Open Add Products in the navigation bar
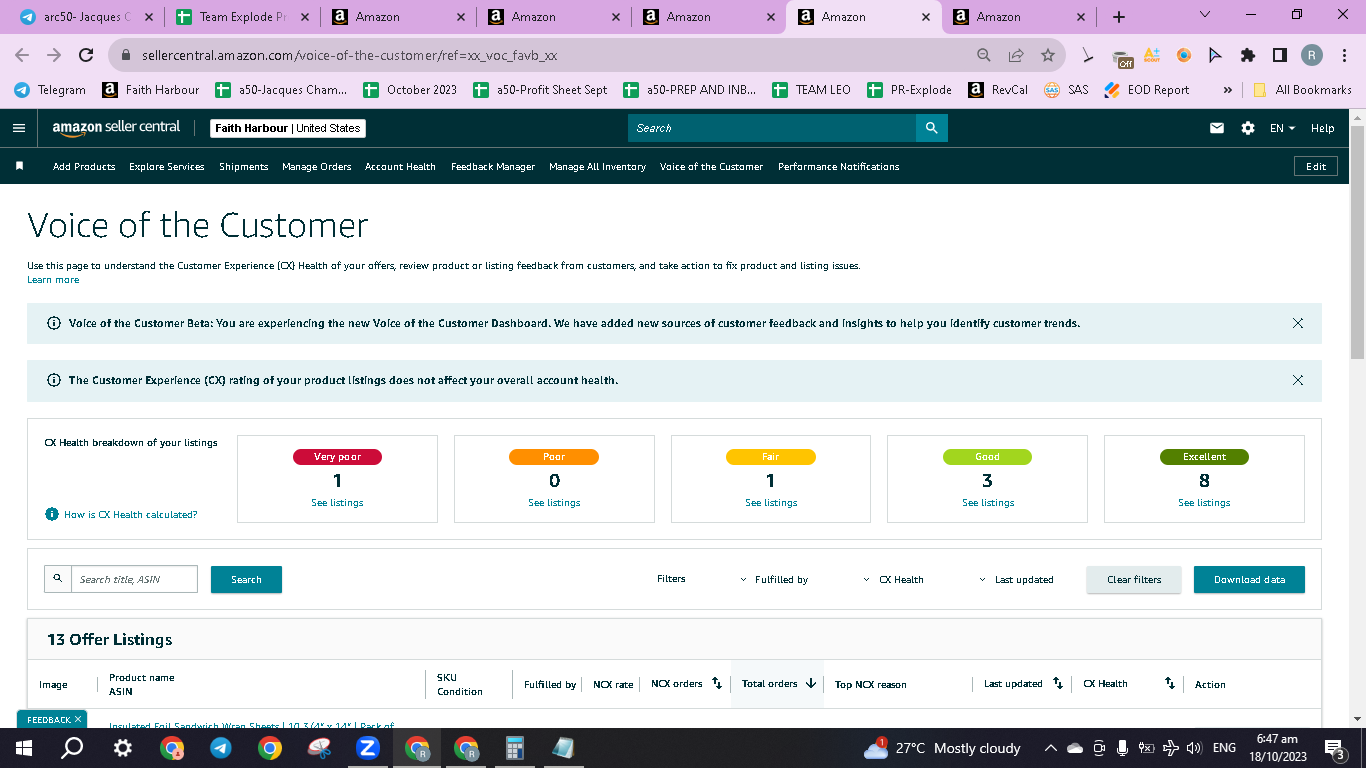 tap(84, 166)
